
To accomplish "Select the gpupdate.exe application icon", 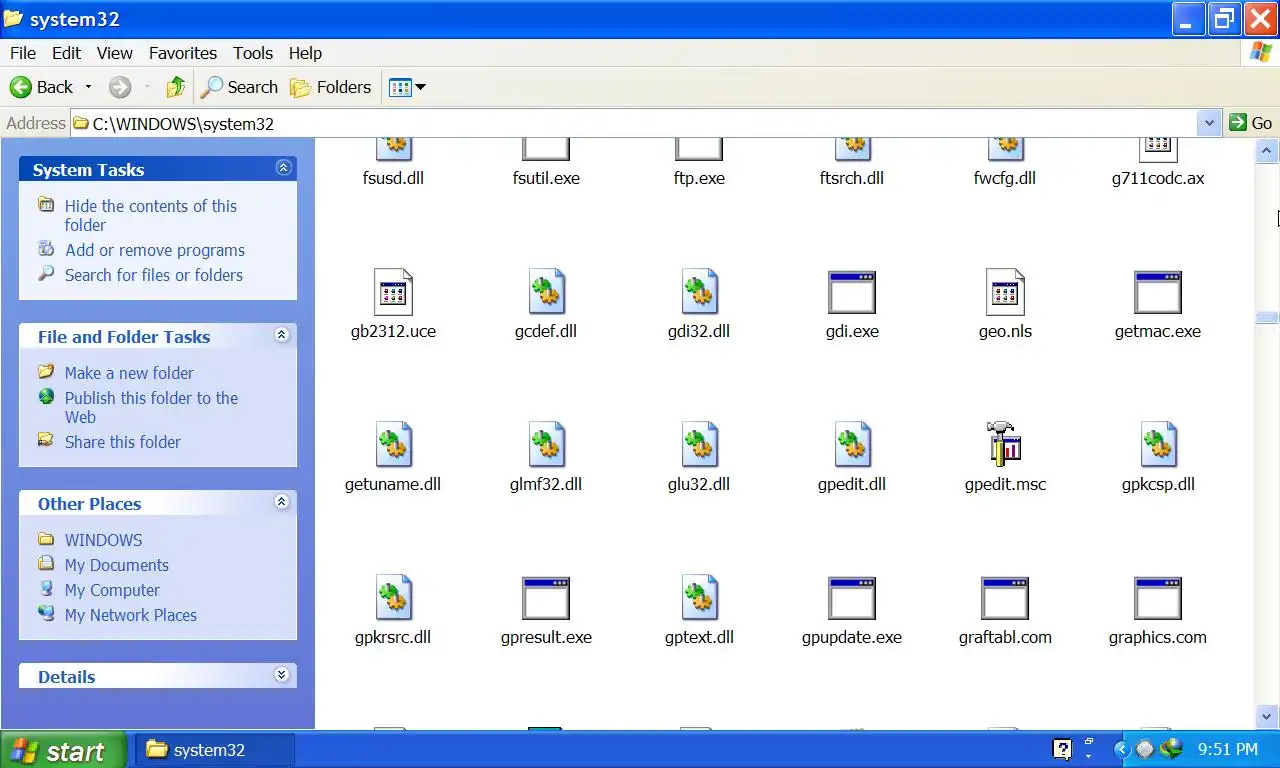I will (x=852, y=598).
